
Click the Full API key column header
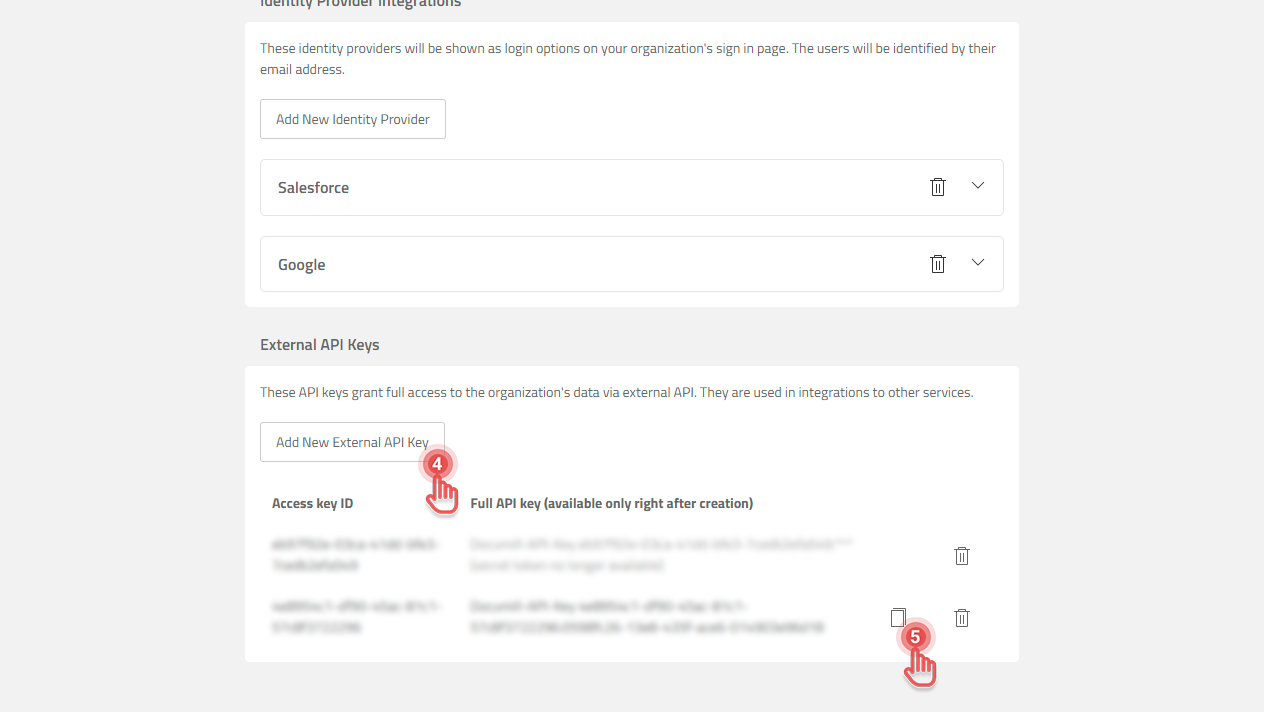(611, 503)
